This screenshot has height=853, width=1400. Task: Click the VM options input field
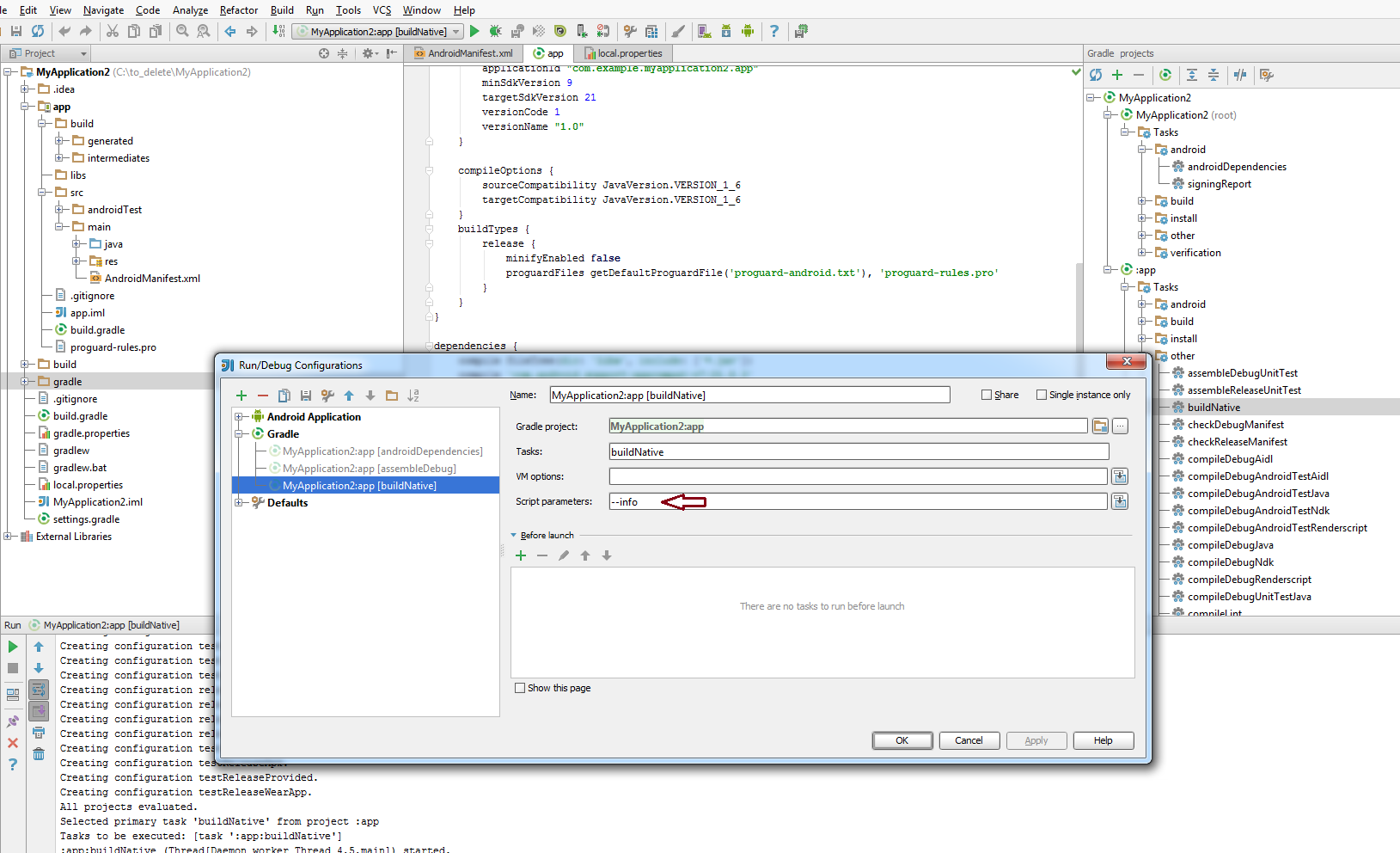[859, 476]
